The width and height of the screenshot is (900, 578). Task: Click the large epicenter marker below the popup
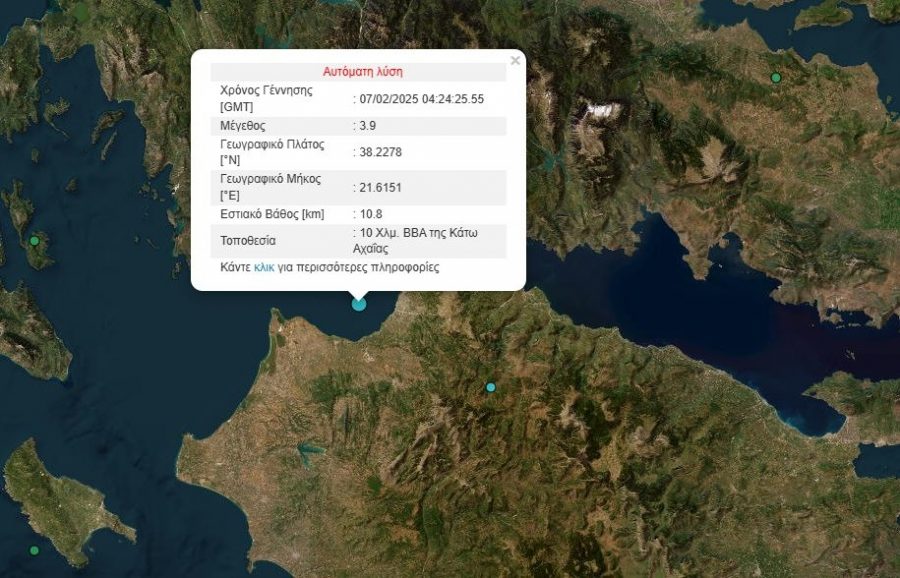click(359, 303)
